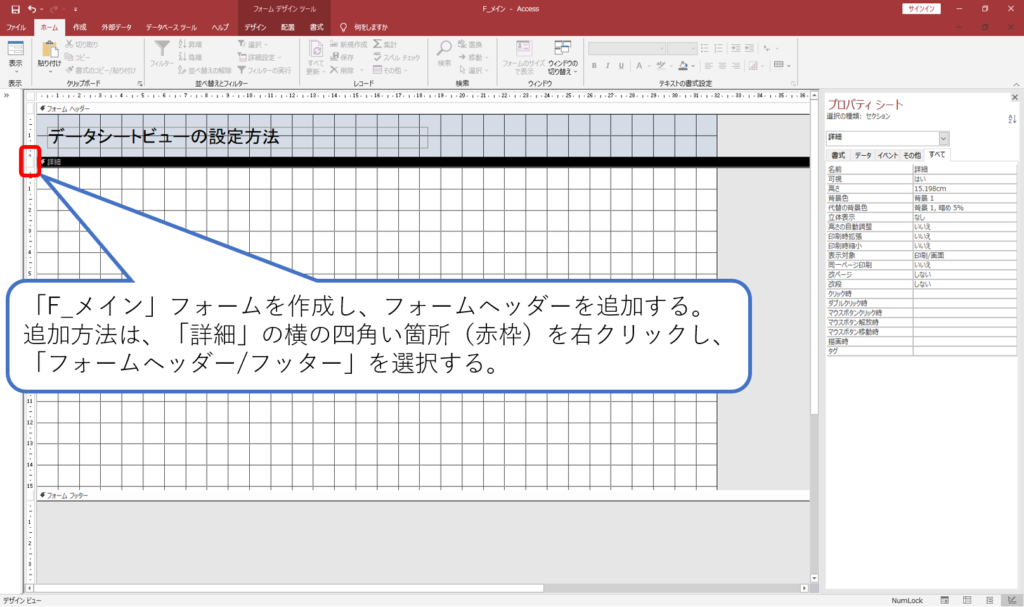1024x607 pixels.
Task: Switch to Form view icon in the status bar
Action: 944,600
